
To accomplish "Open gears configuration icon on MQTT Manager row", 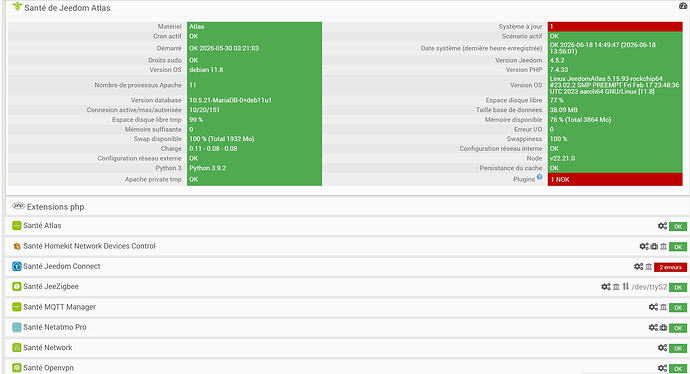I will point(653,307).
